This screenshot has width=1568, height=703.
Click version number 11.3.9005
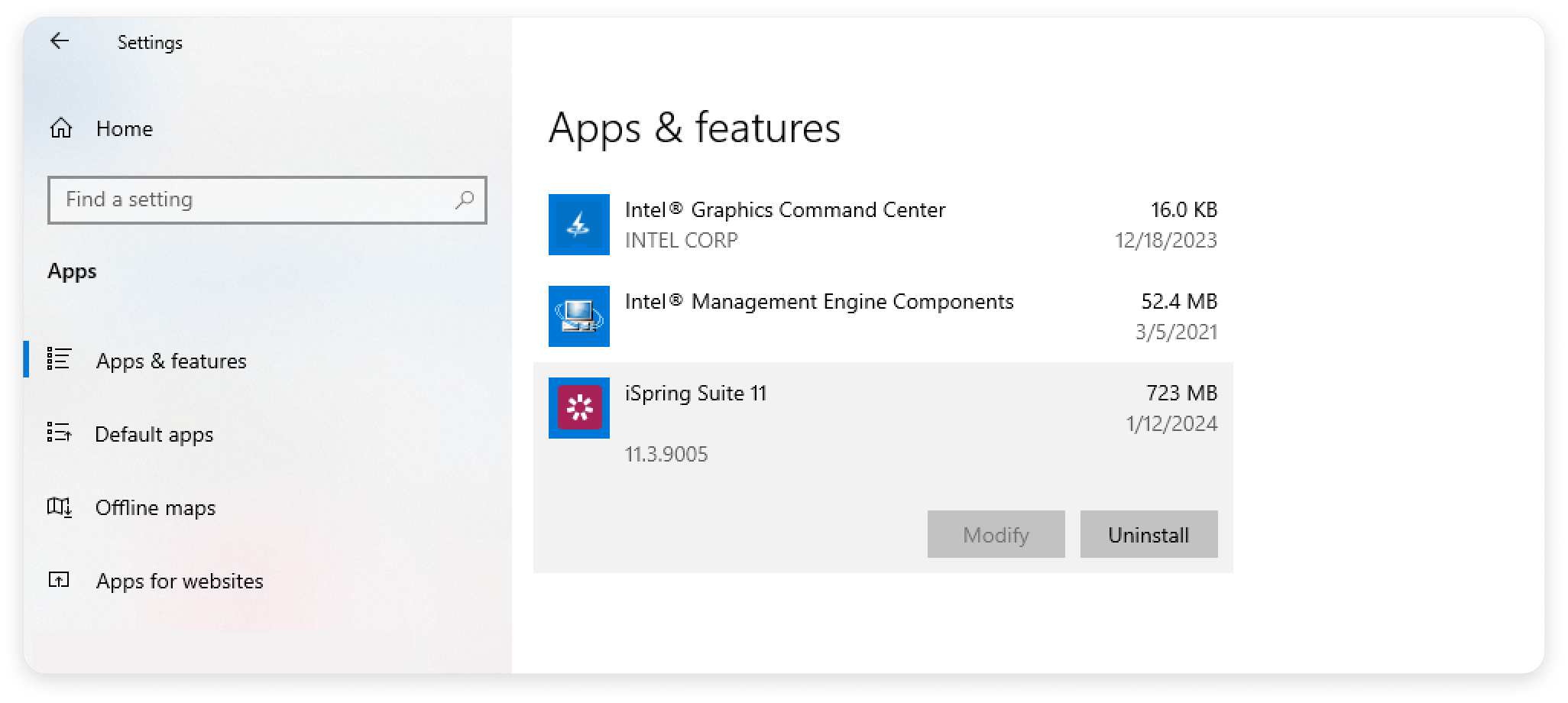666,454
